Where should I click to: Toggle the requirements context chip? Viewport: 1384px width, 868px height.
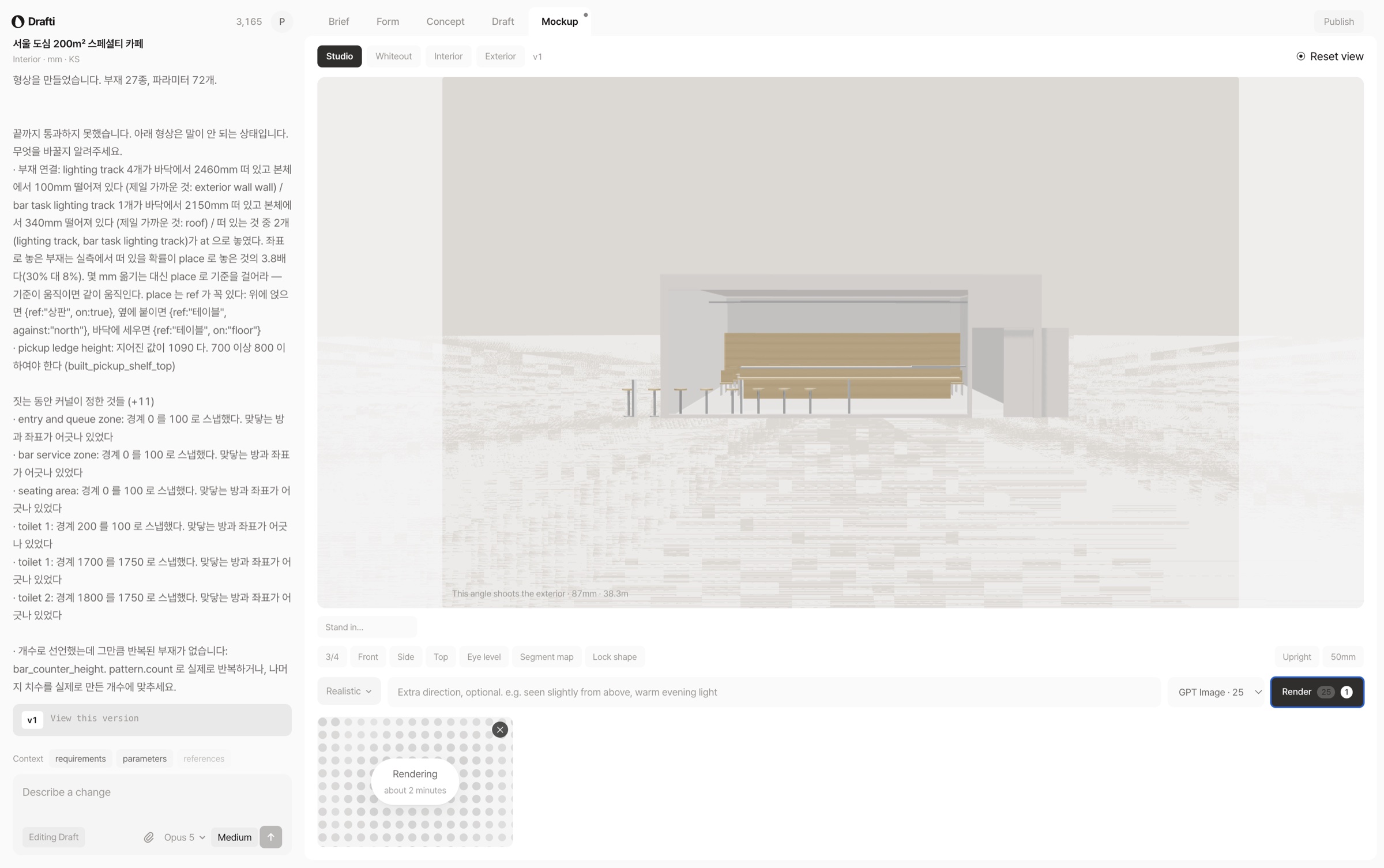81,758
